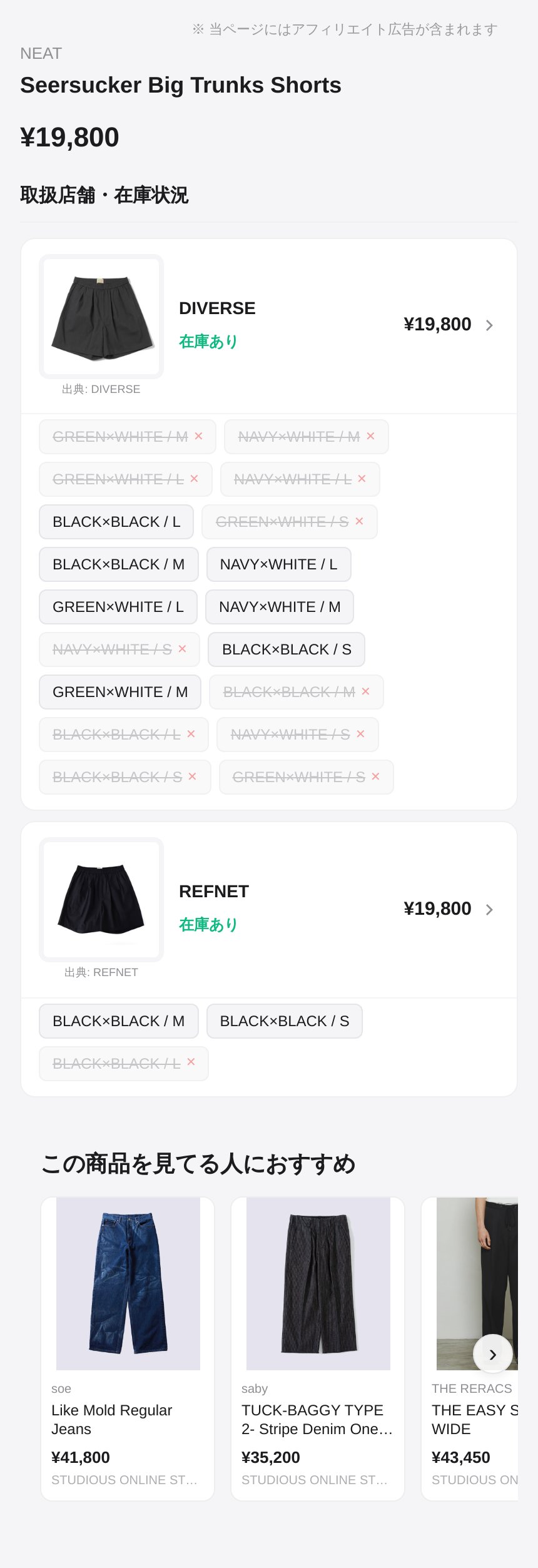
Task: Open saby TUCK-BAGGY denim product card
Action: coord(318,1348)
